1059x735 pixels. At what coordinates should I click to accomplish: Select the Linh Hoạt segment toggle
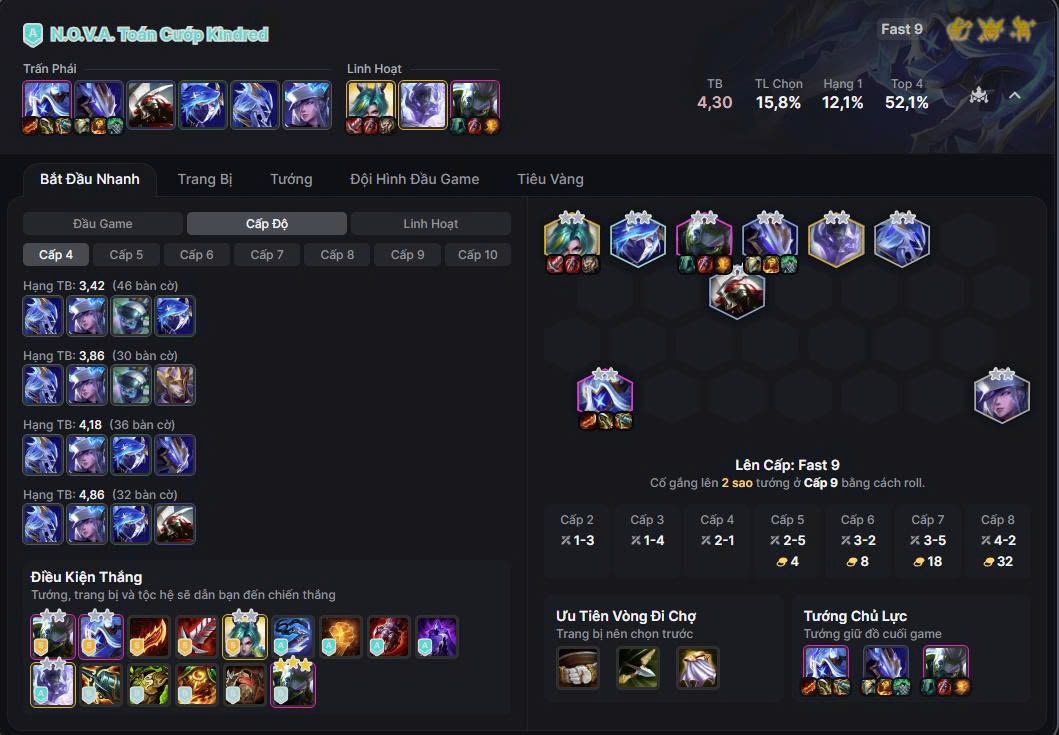[x=430, y=224]
